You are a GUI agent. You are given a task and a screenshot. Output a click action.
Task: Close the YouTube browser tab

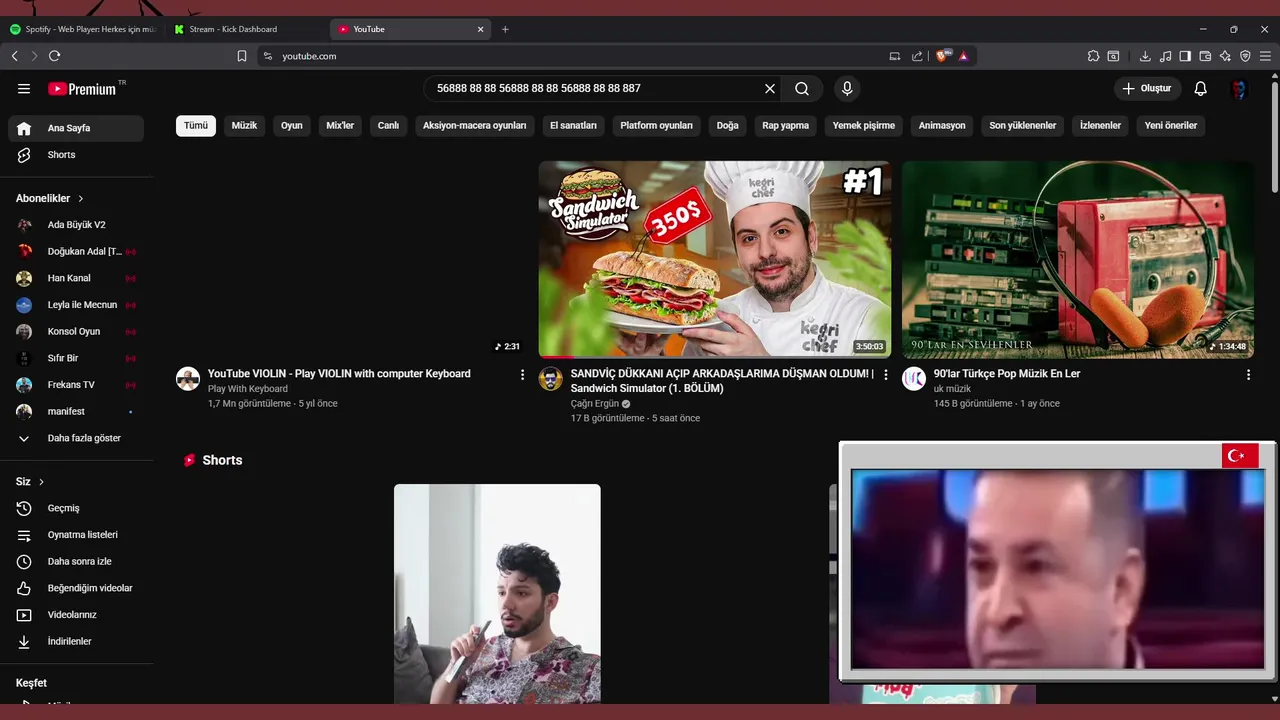point(480,29)
